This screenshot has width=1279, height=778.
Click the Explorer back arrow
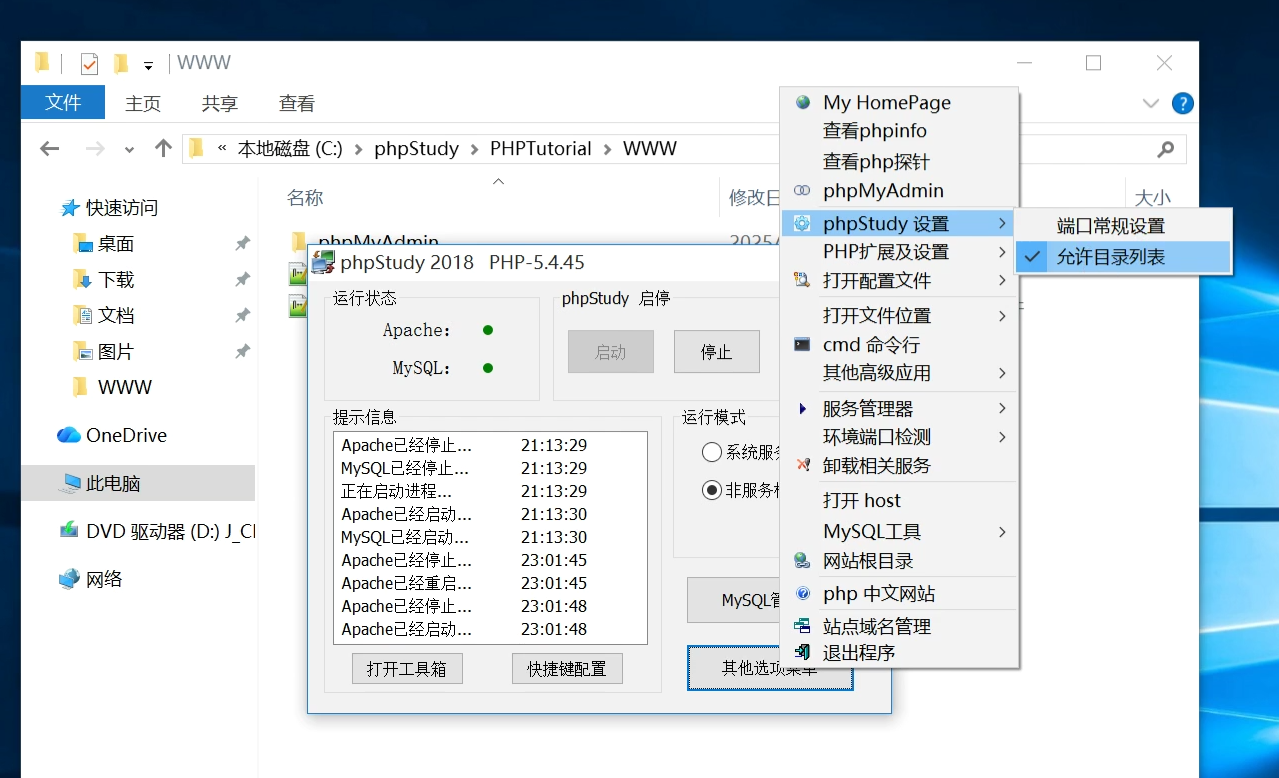coord(49,149)
